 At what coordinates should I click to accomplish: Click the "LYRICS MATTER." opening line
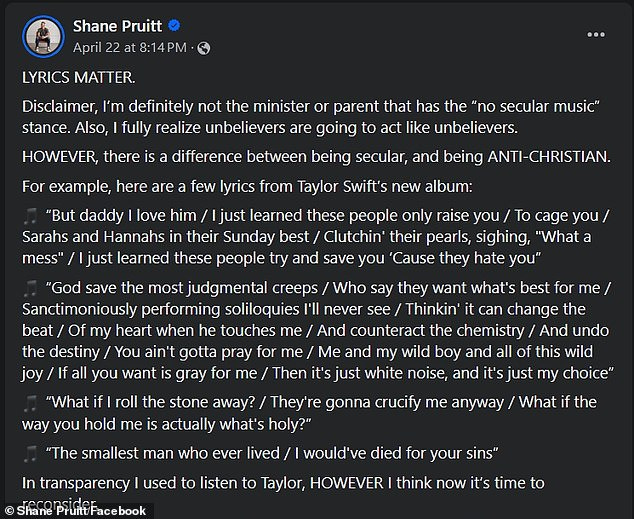click(x=78, y=77)
